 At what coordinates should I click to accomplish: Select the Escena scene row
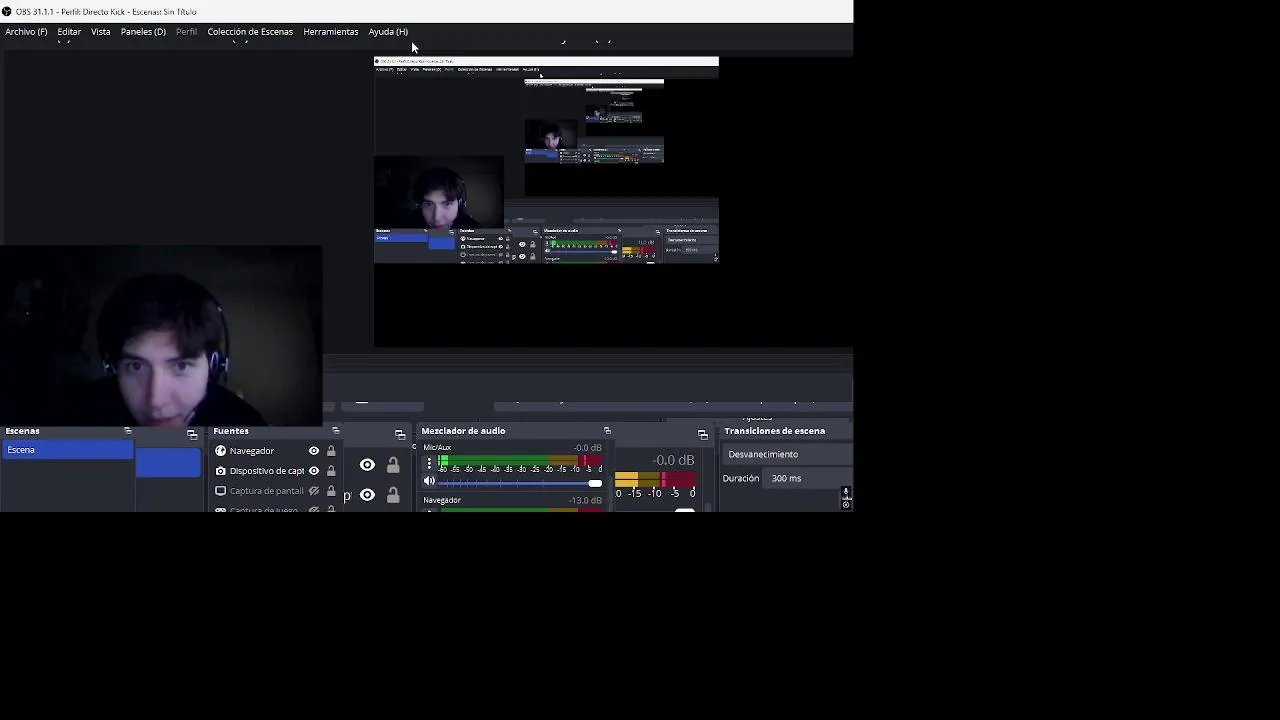pyautogui.click(x=67, y=450)
